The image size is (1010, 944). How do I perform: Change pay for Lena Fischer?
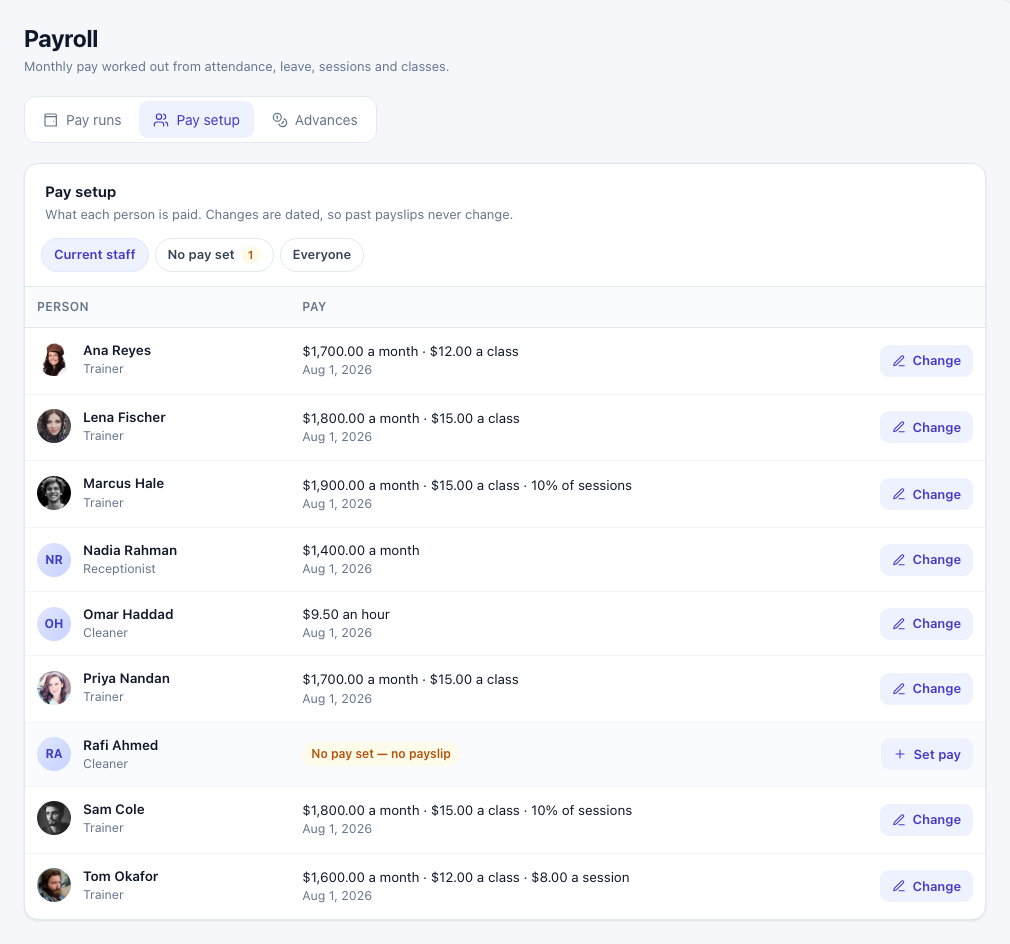926,428
